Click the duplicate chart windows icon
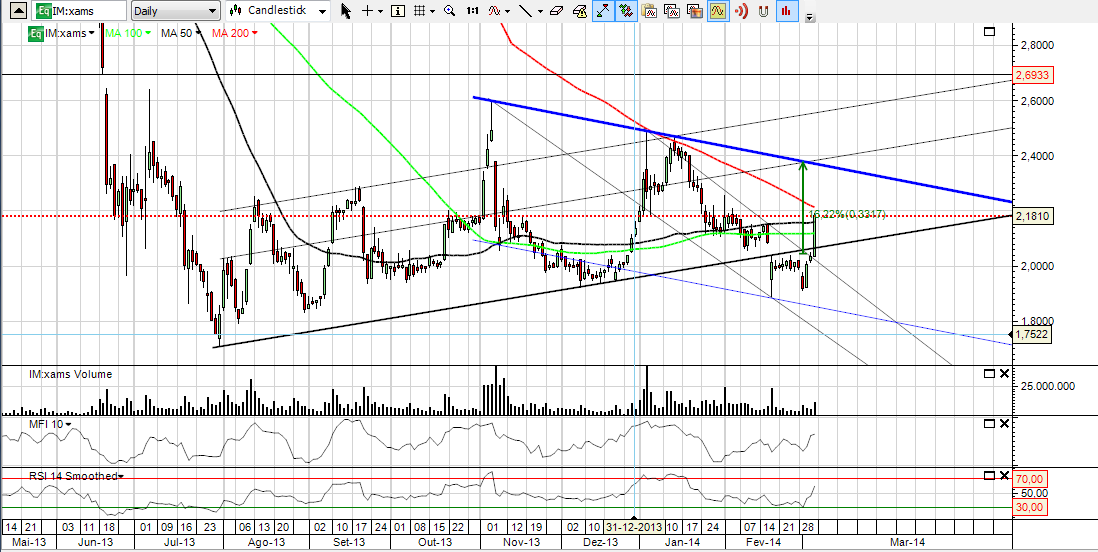 tap(672, 11)
